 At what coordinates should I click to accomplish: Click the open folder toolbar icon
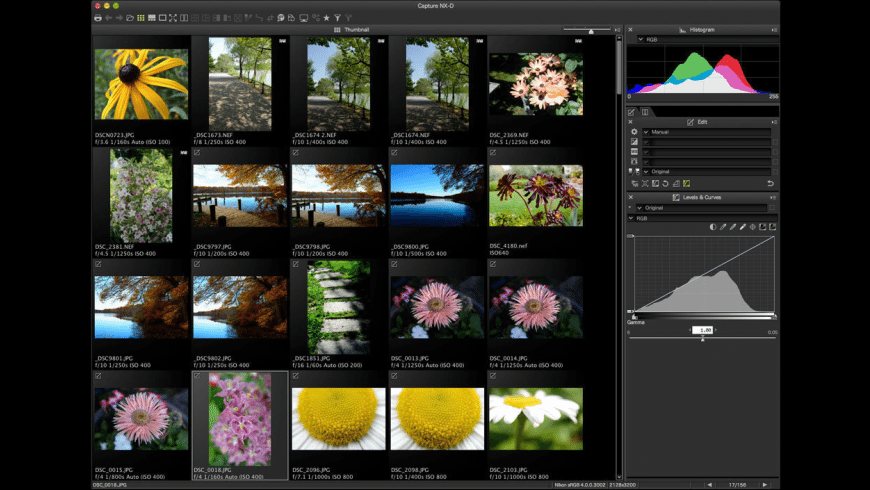click(130, 18)
